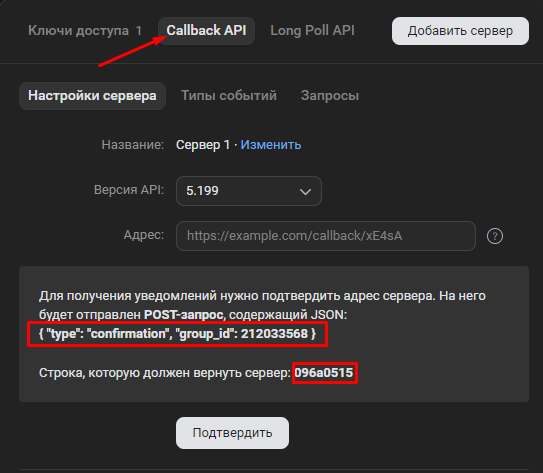Open the Типы событий tab
Viewport: 543px width, 473px height.
click(x=229, y=96)
